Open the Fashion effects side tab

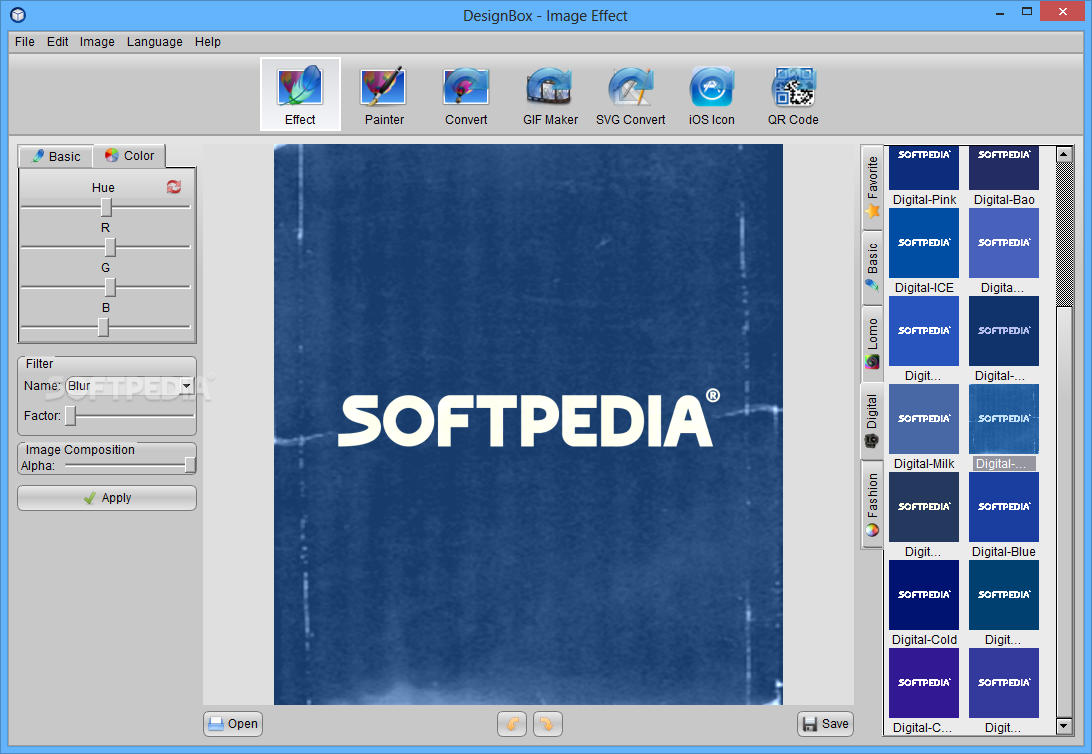click(x=872, y=505)
